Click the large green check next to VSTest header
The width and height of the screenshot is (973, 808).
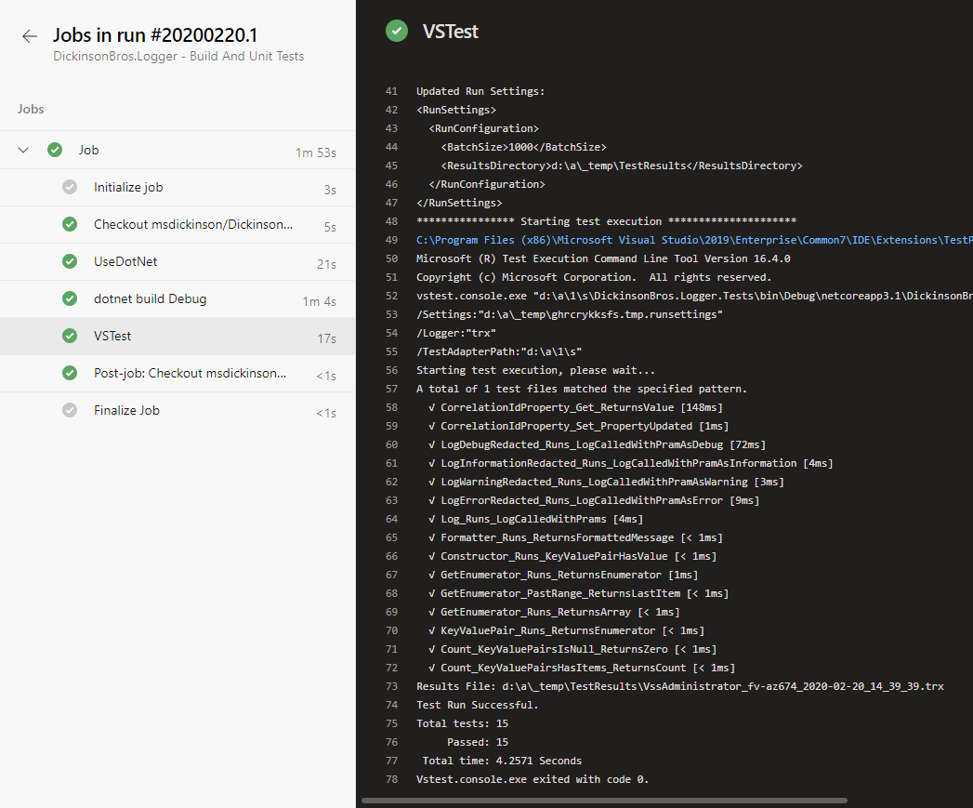point(397,31)
